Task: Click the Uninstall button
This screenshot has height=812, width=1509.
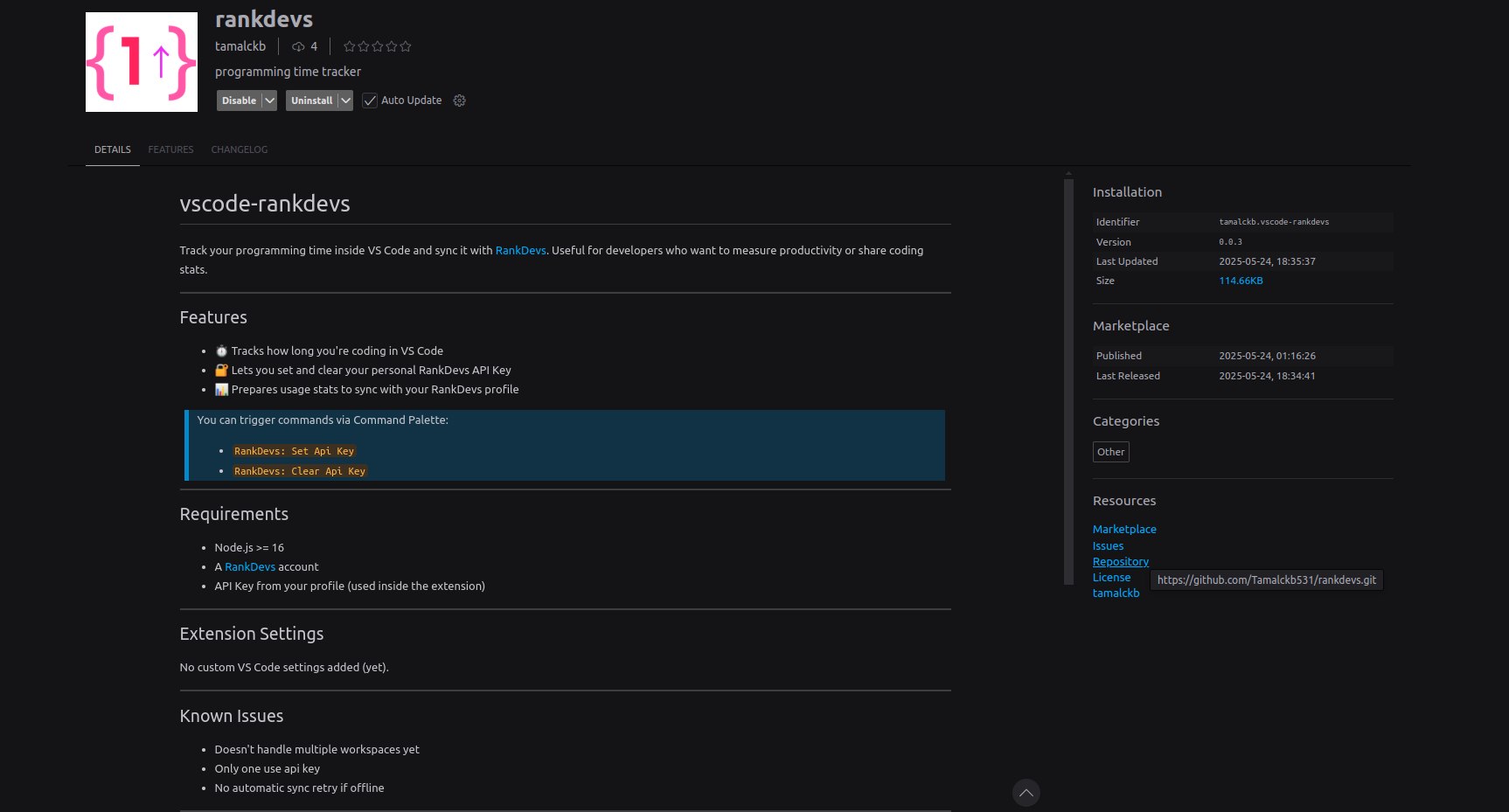Action: click(x=311, y=101)
